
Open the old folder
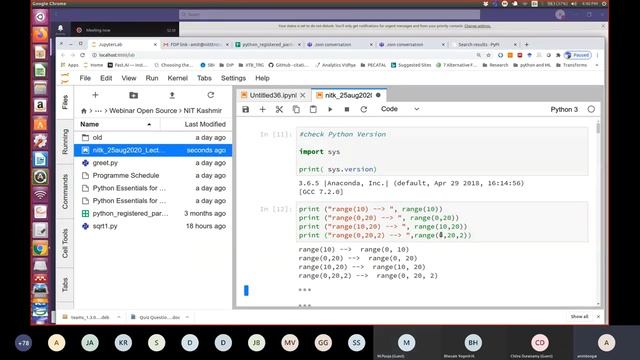click(153, 138)
